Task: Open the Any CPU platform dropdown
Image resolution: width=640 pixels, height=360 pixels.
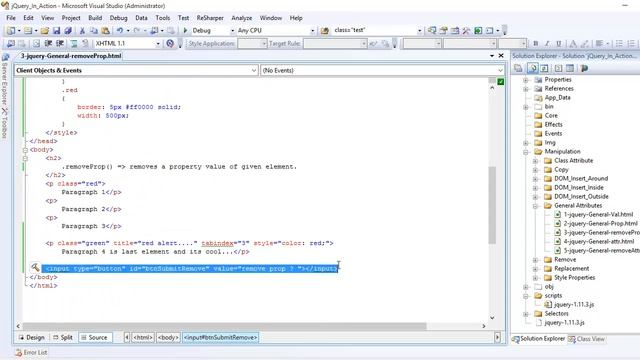Action: (x=312, y=31)
